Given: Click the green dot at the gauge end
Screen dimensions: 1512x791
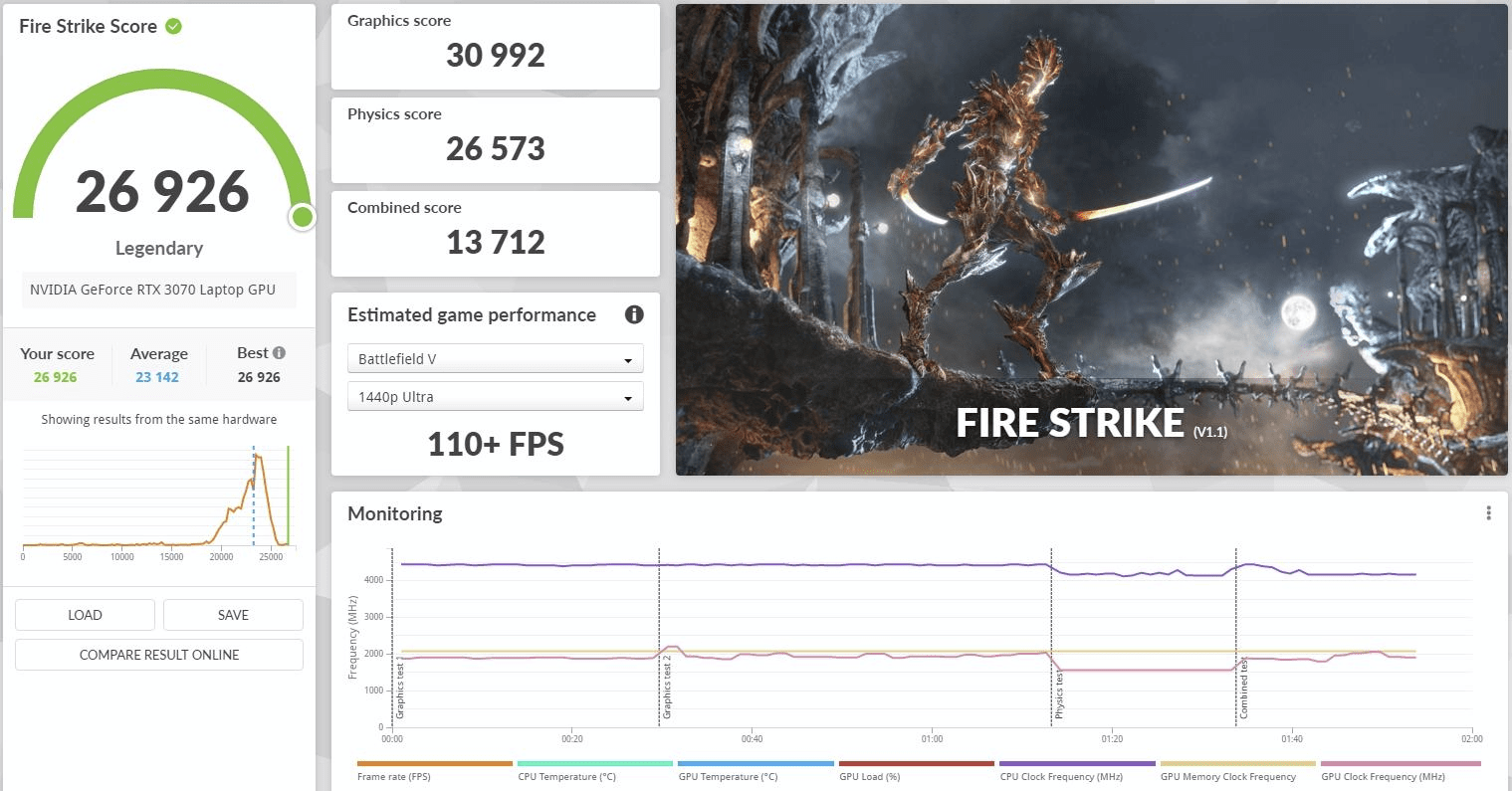Looking at the screenshot, I should (x=303, y=217).
